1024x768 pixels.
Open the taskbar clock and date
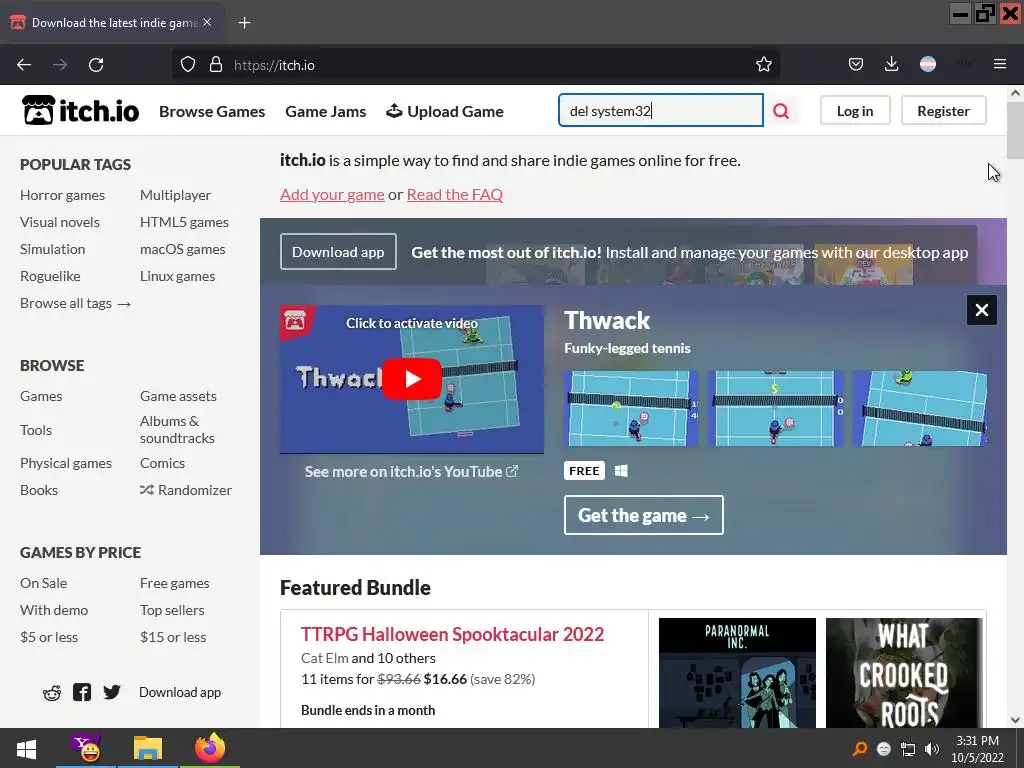coord(978,749)
